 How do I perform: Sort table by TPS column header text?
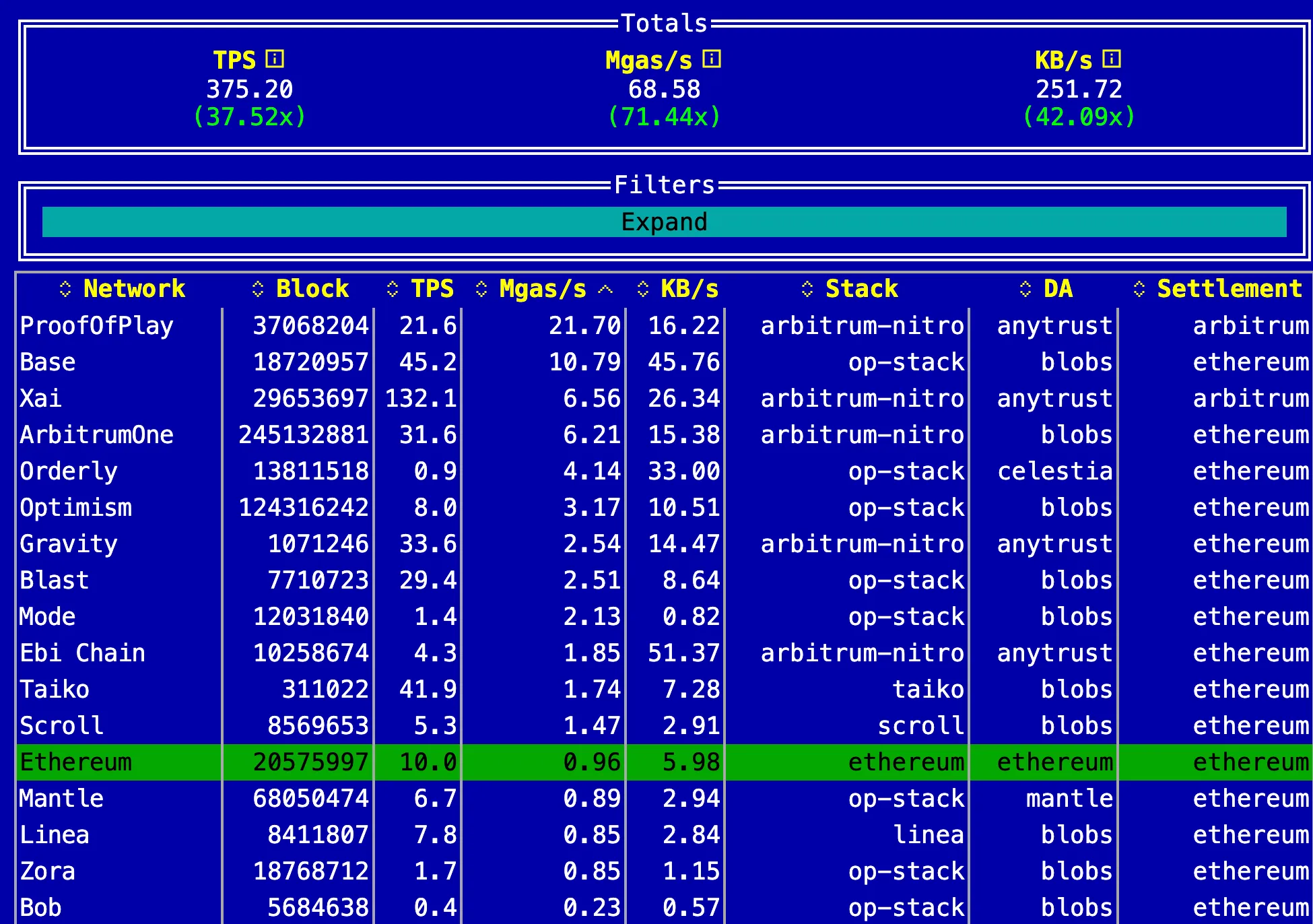point(432,289)
